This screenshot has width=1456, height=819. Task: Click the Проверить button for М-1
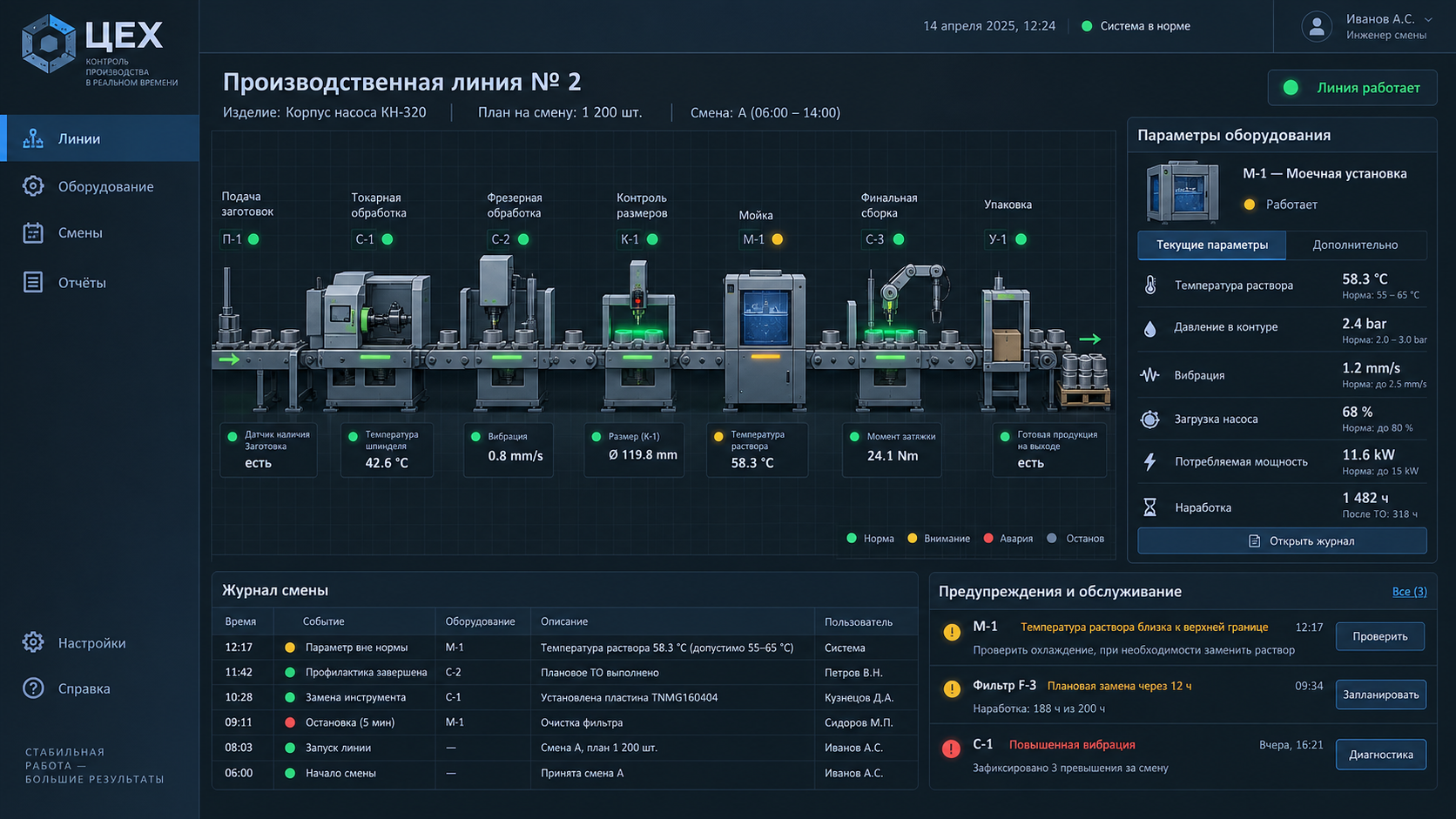(1380, 636)
